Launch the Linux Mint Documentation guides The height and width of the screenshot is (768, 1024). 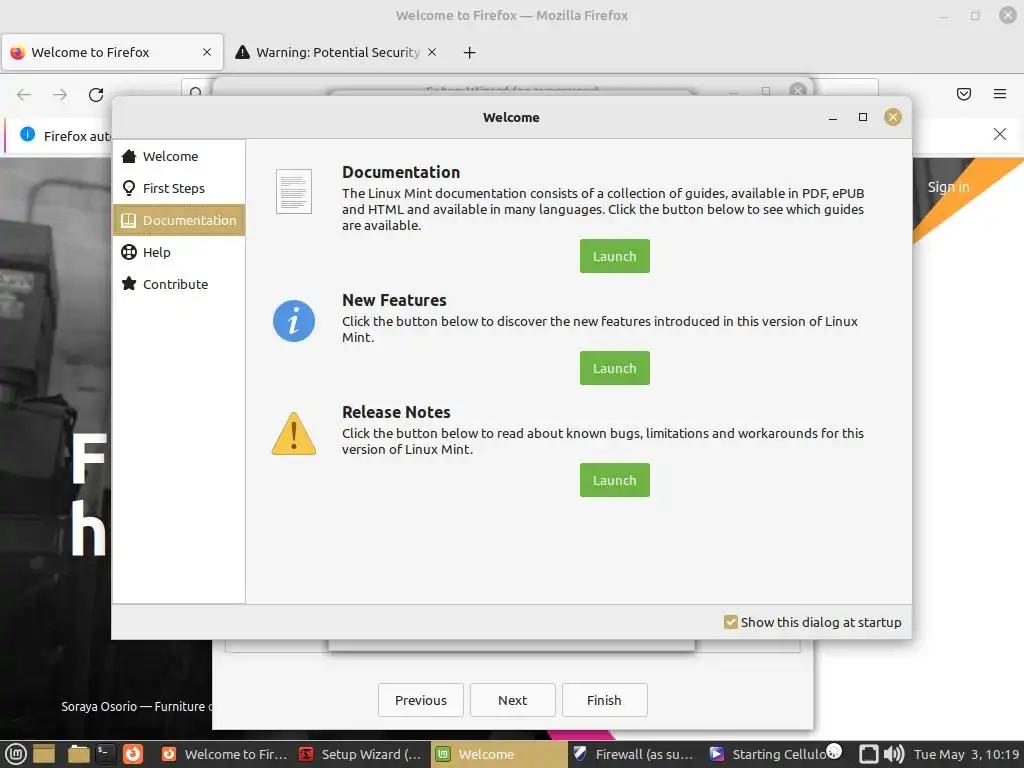point(615,256)
